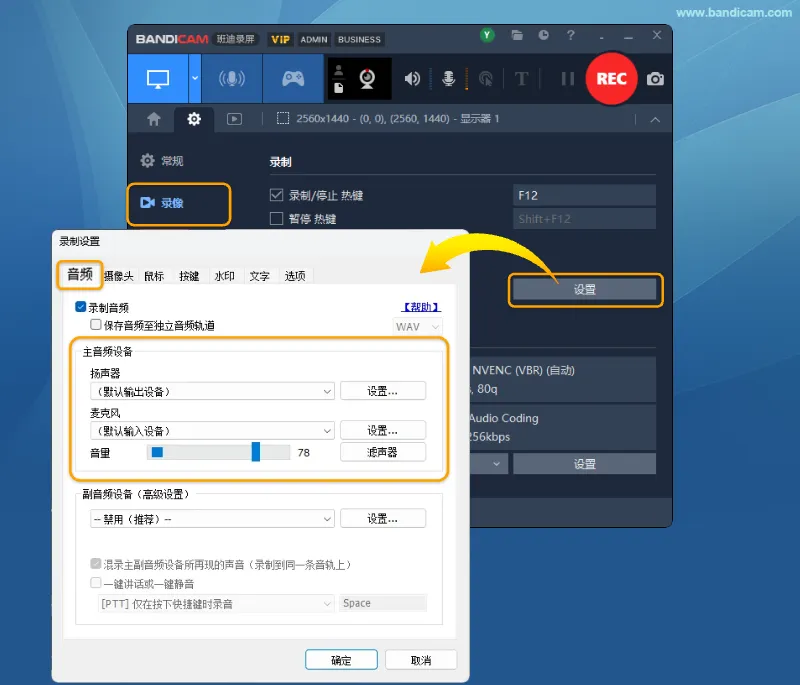Screen dimensions: 800x685
Task: Toggle 混录主副音频设备 checkbox
Action: (x=95, y=564)
